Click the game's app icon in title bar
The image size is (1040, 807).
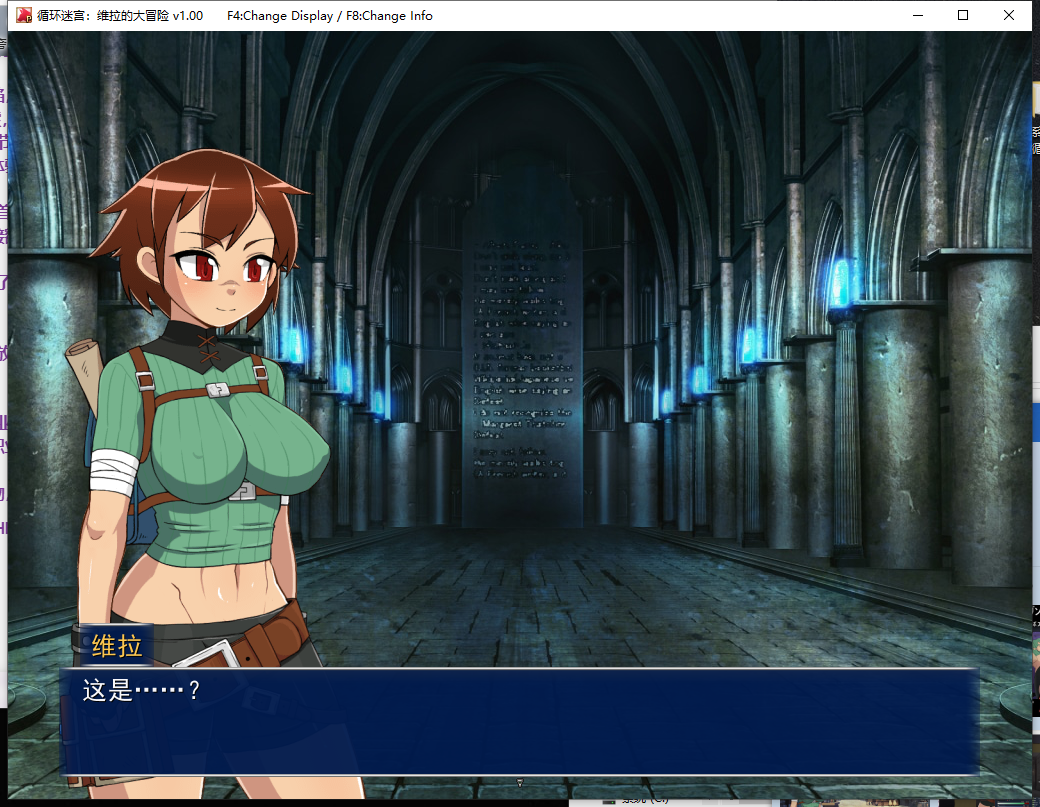click(x=24, y=15)
